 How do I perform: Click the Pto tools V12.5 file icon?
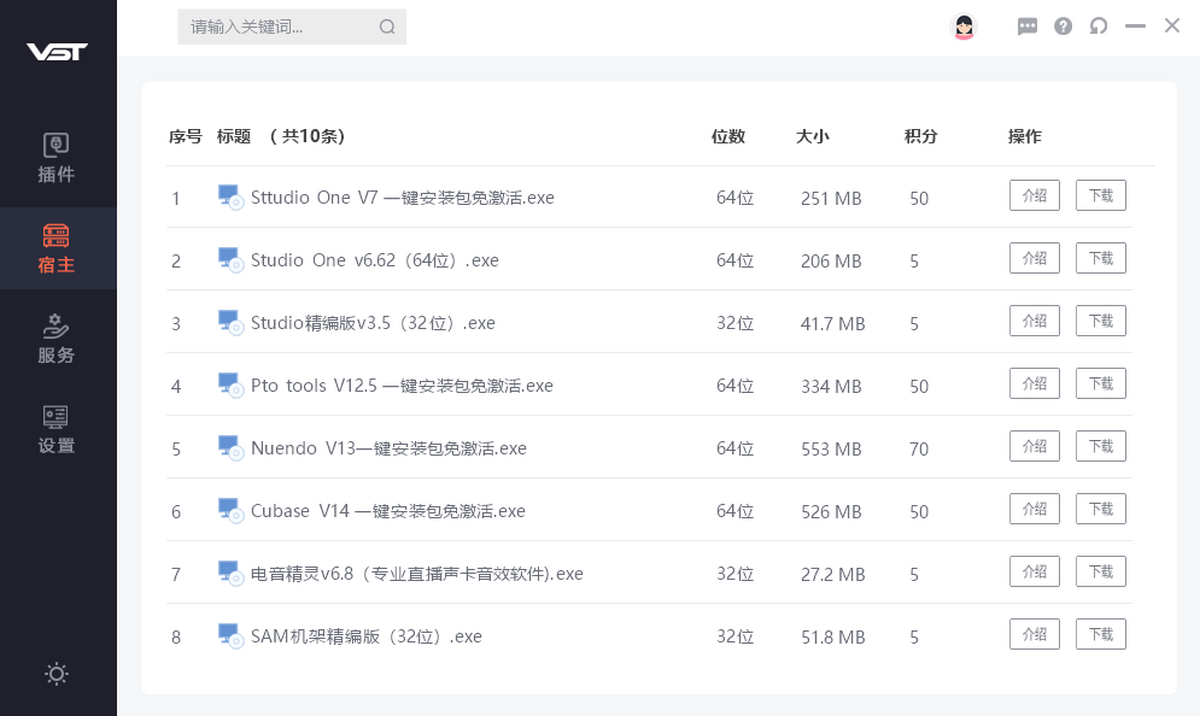231,386
